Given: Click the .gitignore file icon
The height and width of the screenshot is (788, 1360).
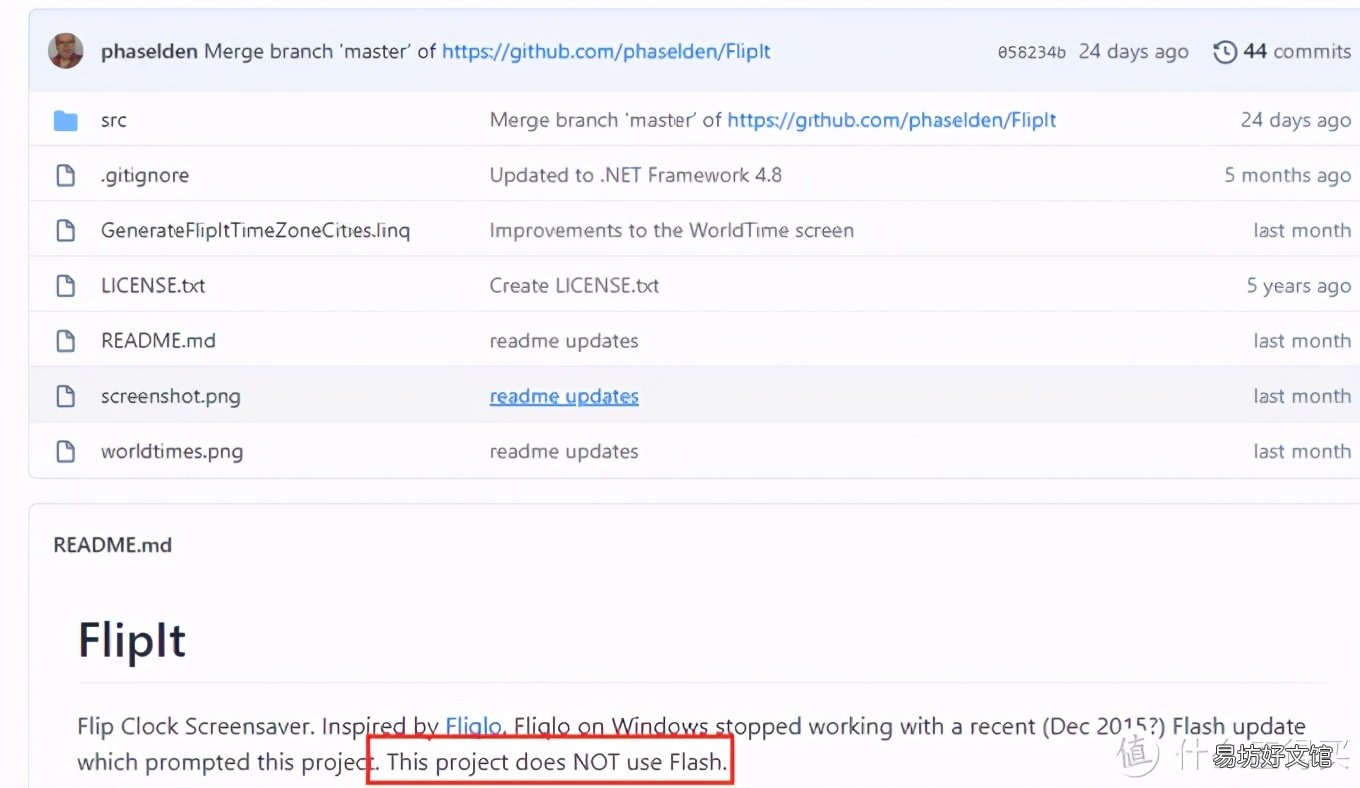Looking at the screenshot, I should tap(66, 176).
